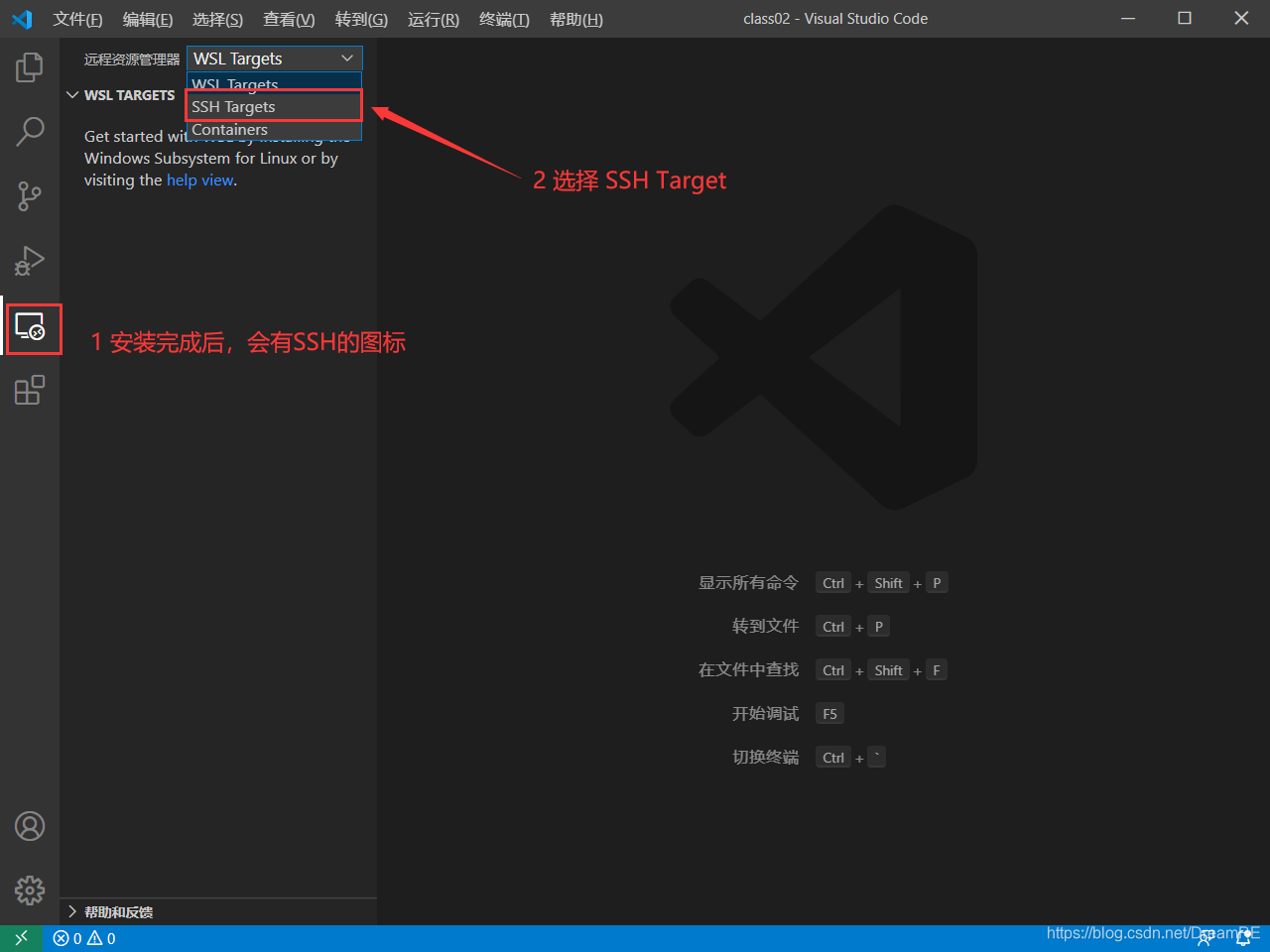Open the Accounts menu icon
This screenshot has height=952, width=1270.
pos(30,826)
